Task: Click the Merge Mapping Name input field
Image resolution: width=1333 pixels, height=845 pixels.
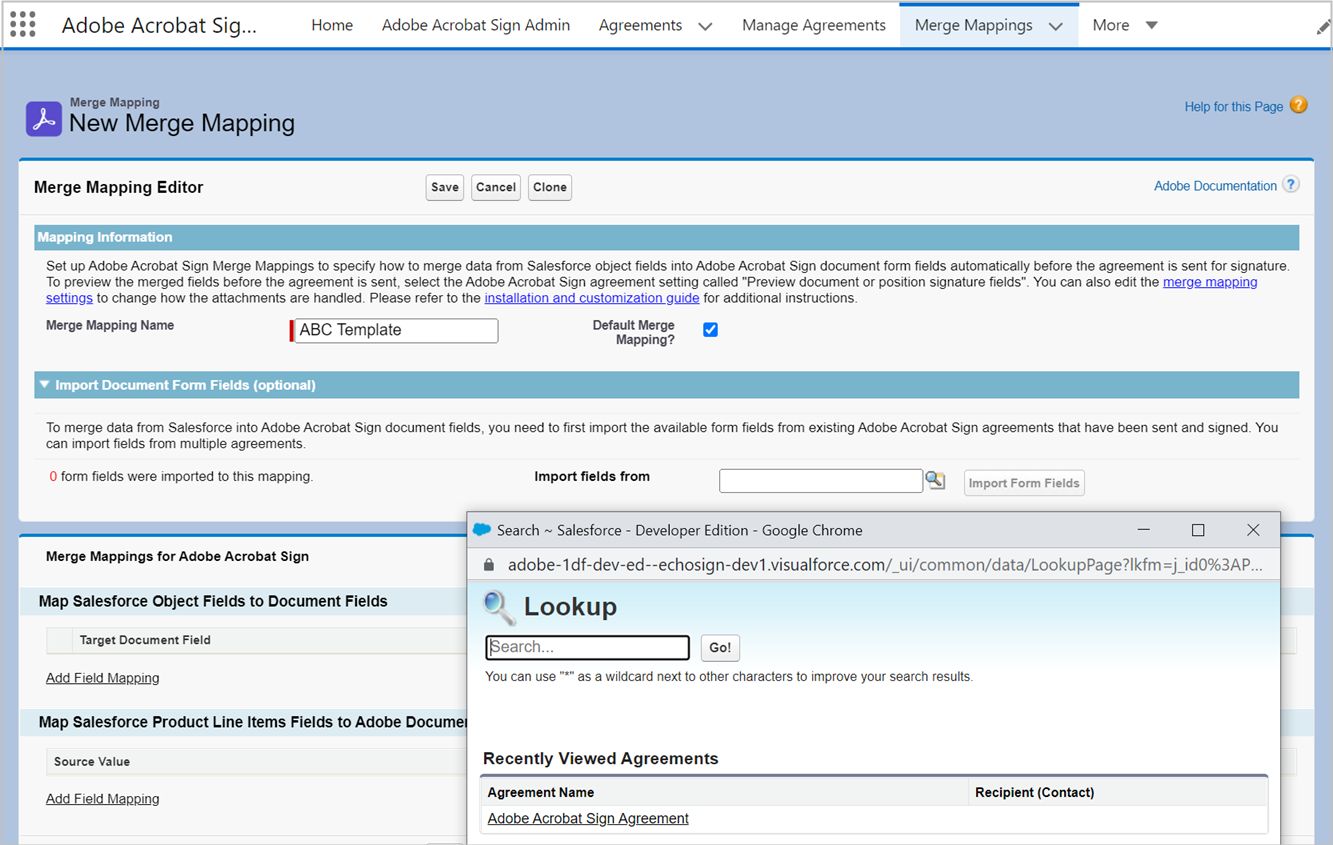Action: click(396, 331)
